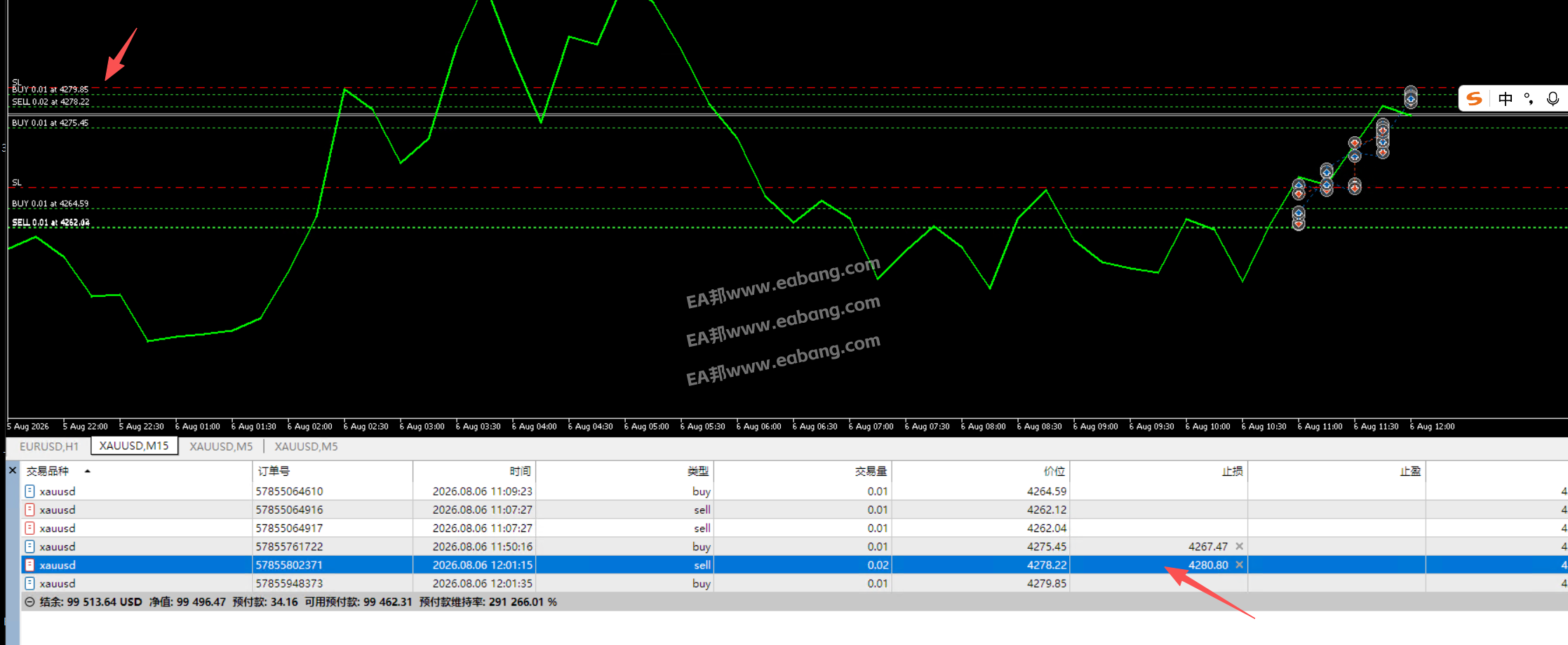This screenshot has width=1568, height=645.
Task: Click the buy icon of order 57855761722
Action: tap(29, 546)
